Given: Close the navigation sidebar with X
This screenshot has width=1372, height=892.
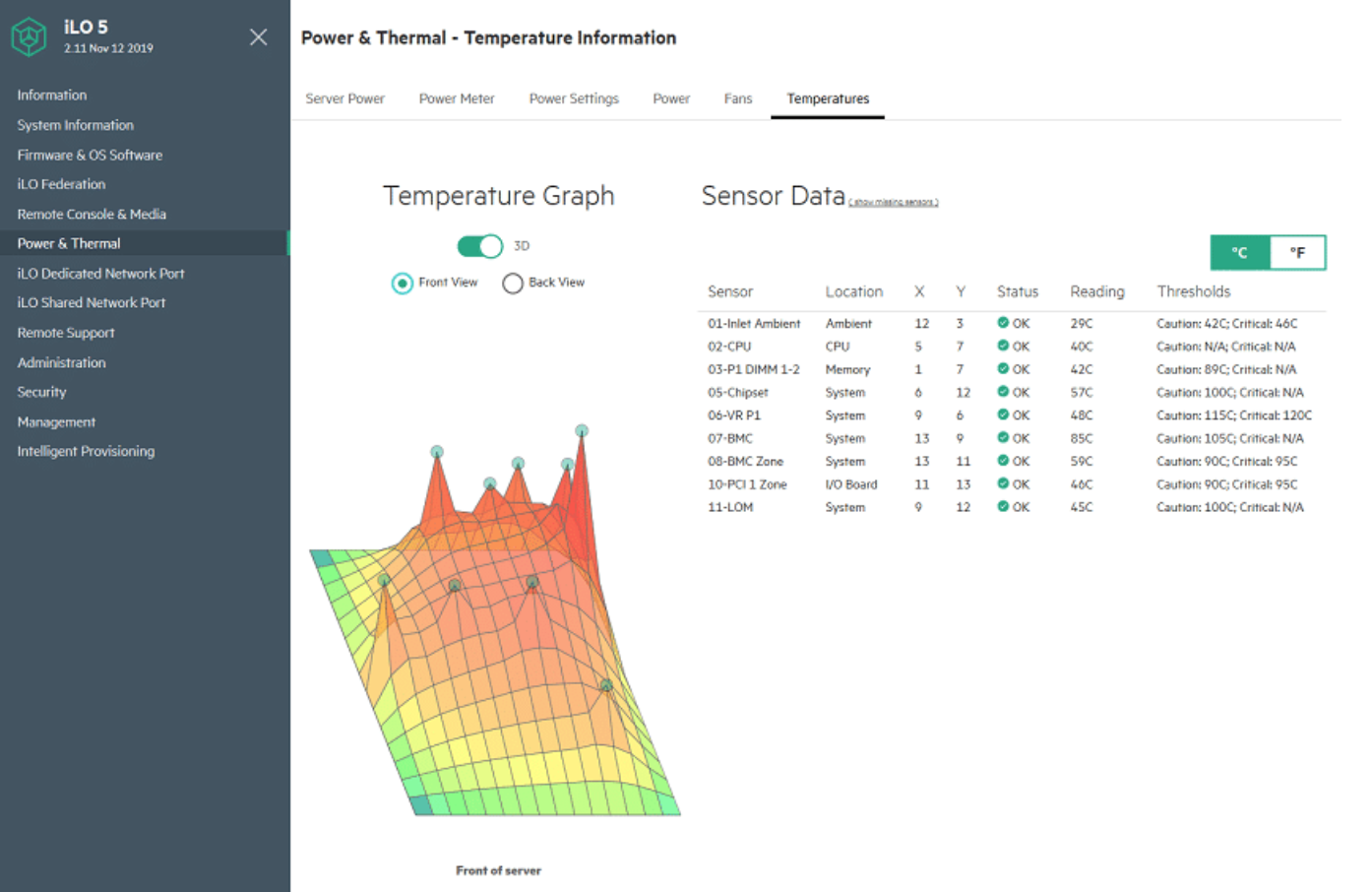Looking at the screenshot, I should click(258, 37).
